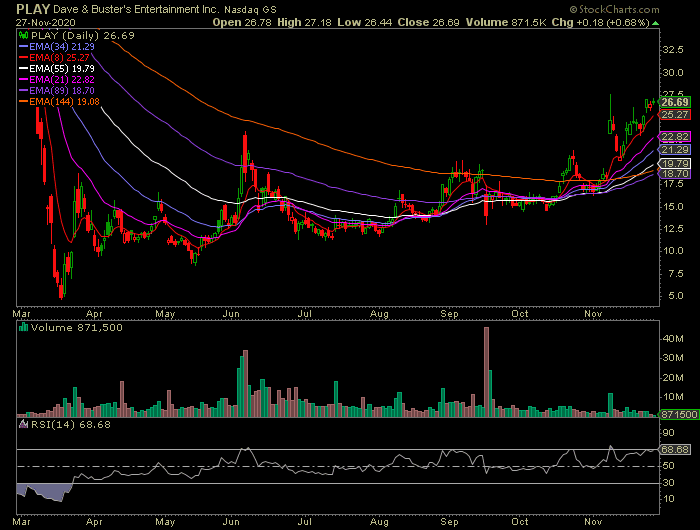Click the Sep label on RSI panel axis
This screenshot has height=530, width=700.
[x=449, y=522]
